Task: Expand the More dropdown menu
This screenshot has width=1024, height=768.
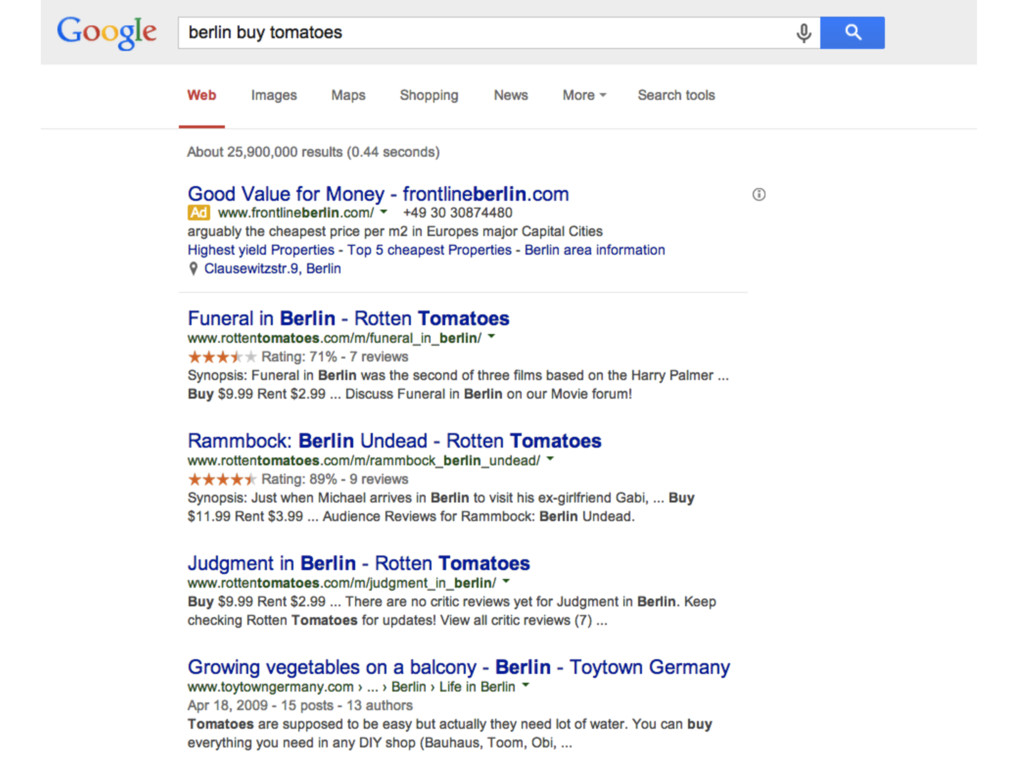Action: (584, 95)
